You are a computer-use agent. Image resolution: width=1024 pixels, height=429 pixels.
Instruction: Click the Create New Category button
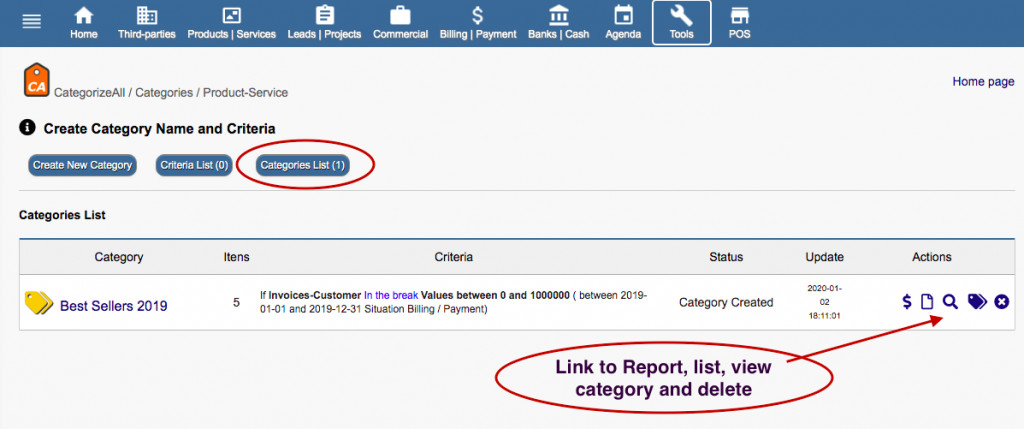(82, 165)
